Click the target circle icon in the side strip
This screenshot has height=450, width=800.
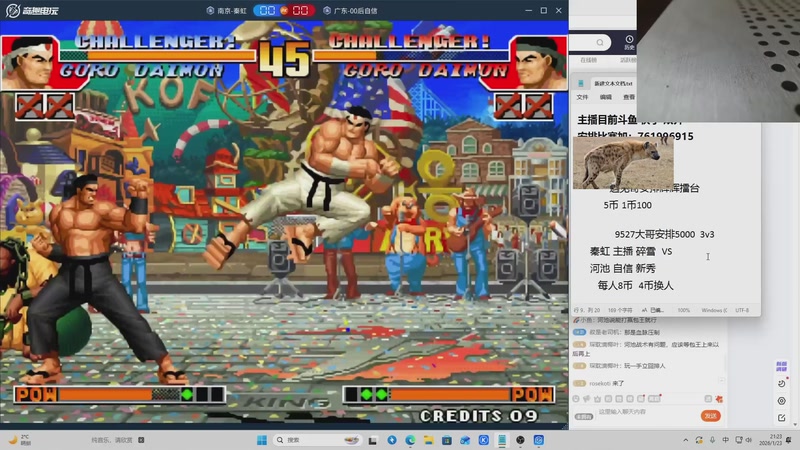[782, 401]
